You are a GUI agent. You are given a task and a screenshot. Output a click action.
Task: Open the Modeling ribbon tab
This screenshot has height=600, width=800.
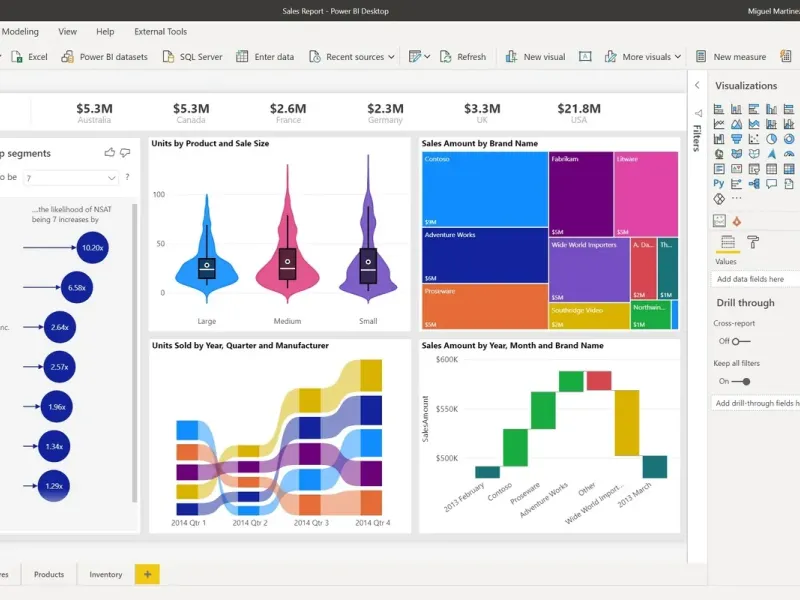click(x=20, y=32)
